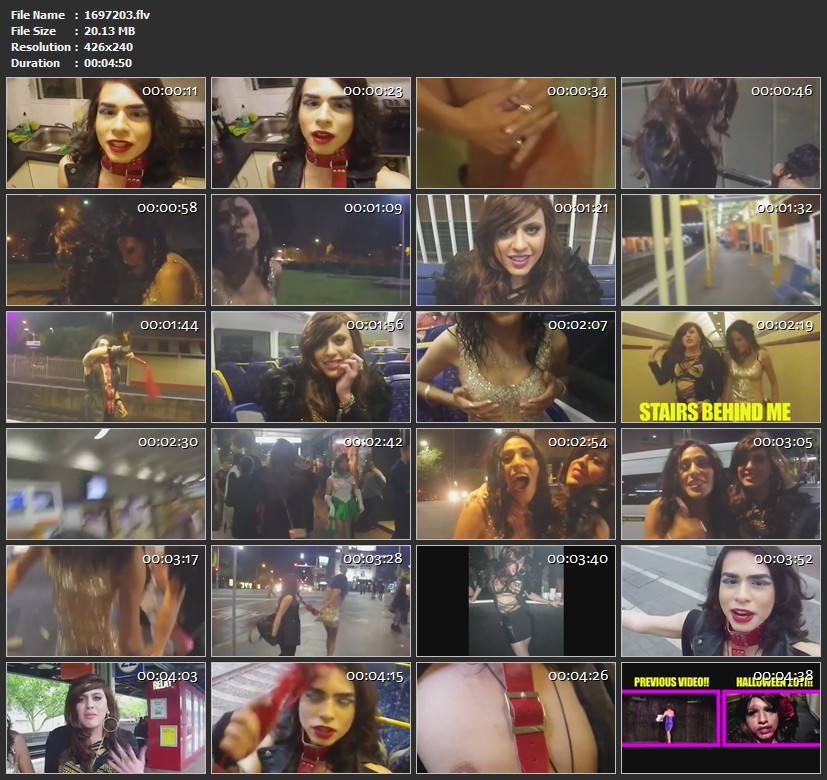Click the thumbnail timestamped 00:00:11
This screenshot has width=827, height=780.
[x=105, y=133]
